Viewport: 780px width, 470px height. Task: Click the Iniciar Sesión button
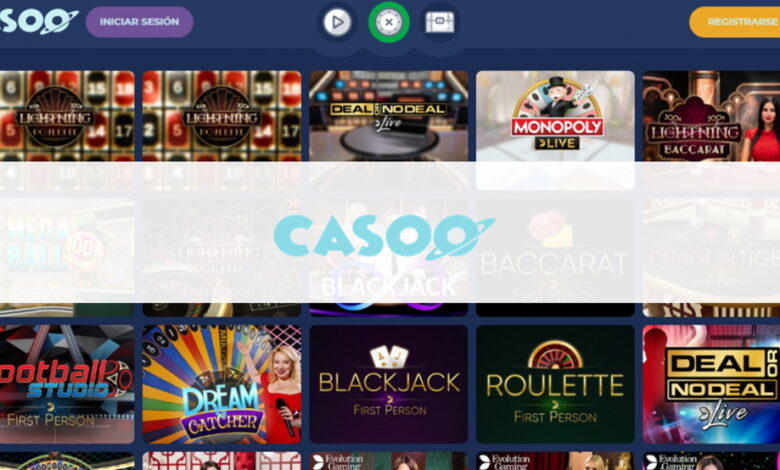139,22
